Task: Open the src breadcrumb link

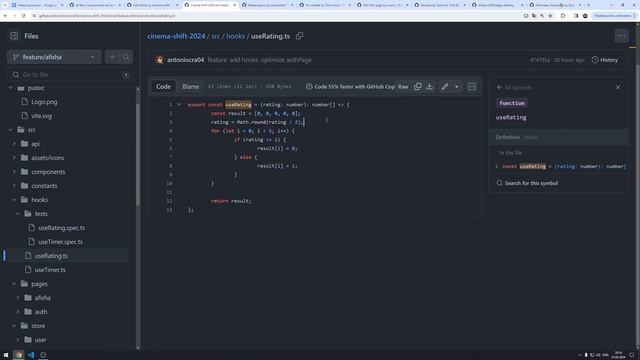Action: pos(216,36)
